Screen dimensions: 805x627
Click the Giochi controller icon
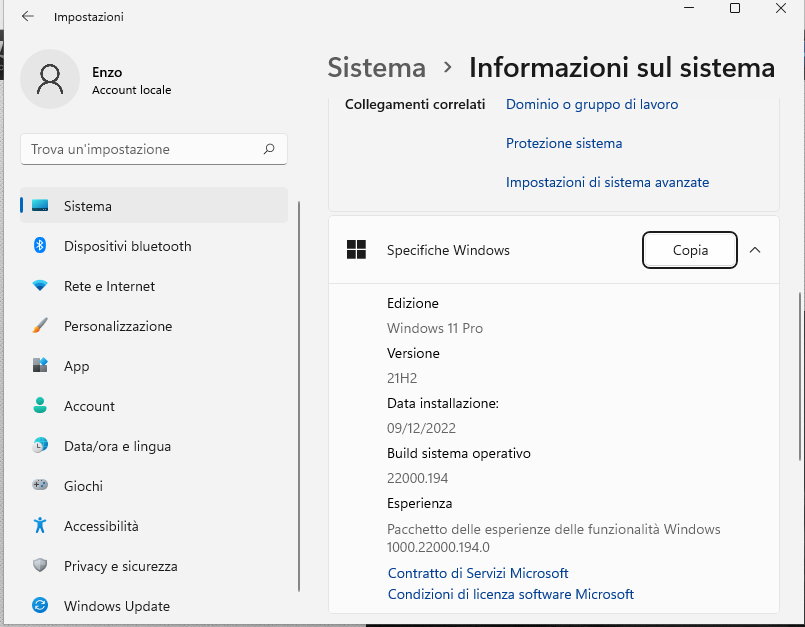click(40, 485)
